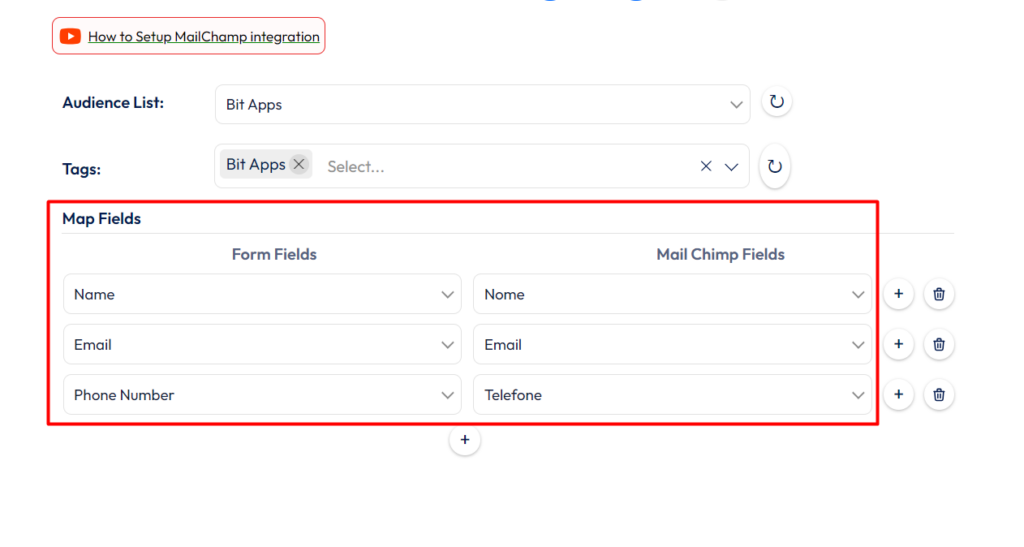Expand the Tags dropdown arrow
The width and height of the screenshot is (1024, 547).
point(731,167)
